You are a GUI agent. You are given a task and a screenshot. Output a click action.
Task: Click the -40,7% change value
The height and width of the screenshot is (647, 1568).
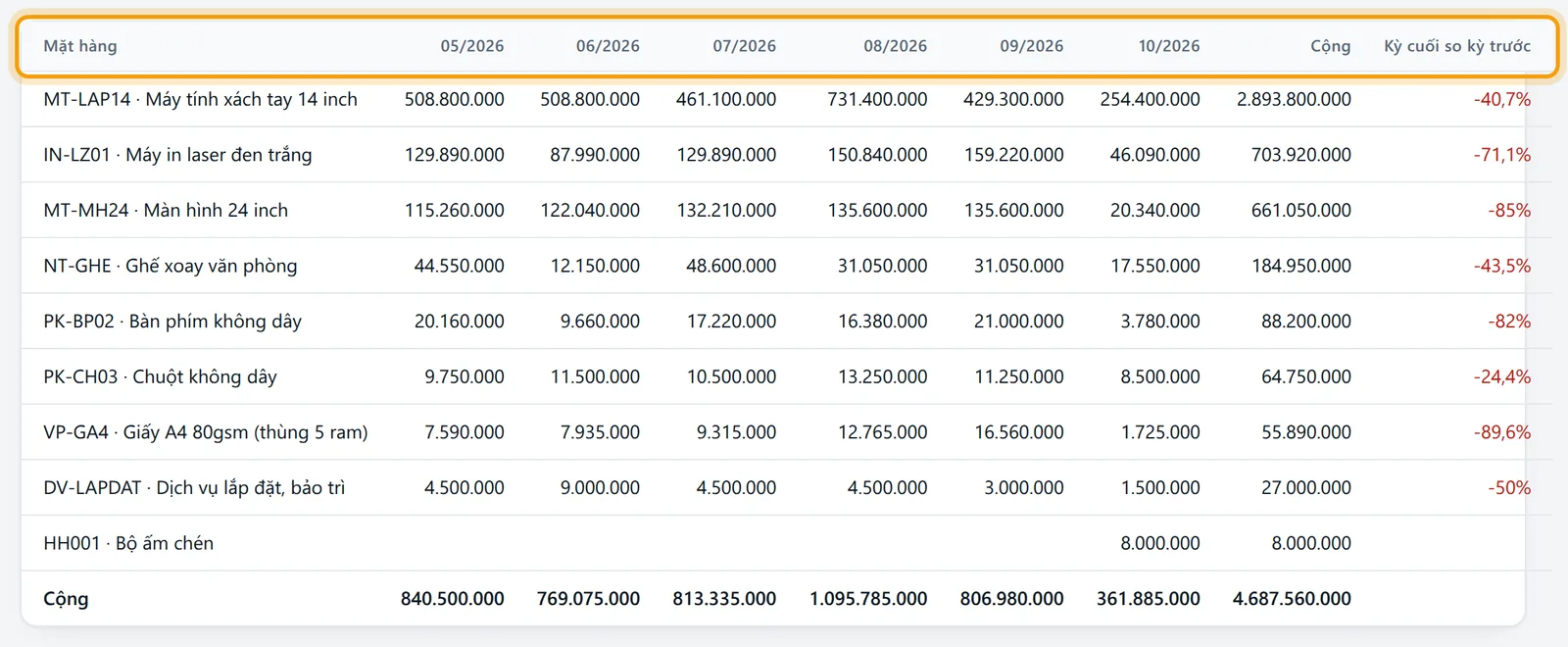click(x=1502, y=99)
